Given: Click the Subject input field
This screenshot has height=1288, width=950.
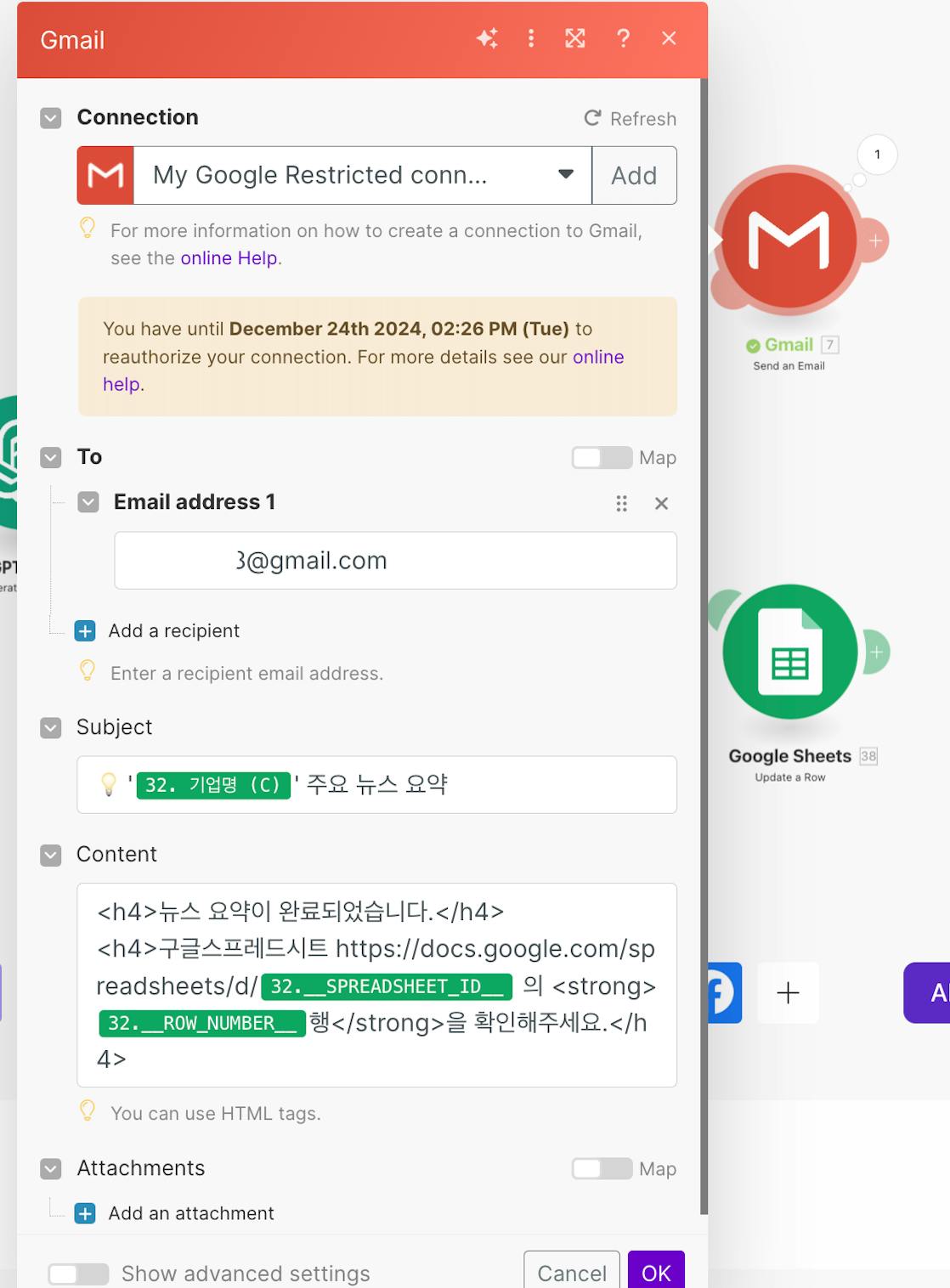Looking at the screenshot, I should tap(376, 785).
